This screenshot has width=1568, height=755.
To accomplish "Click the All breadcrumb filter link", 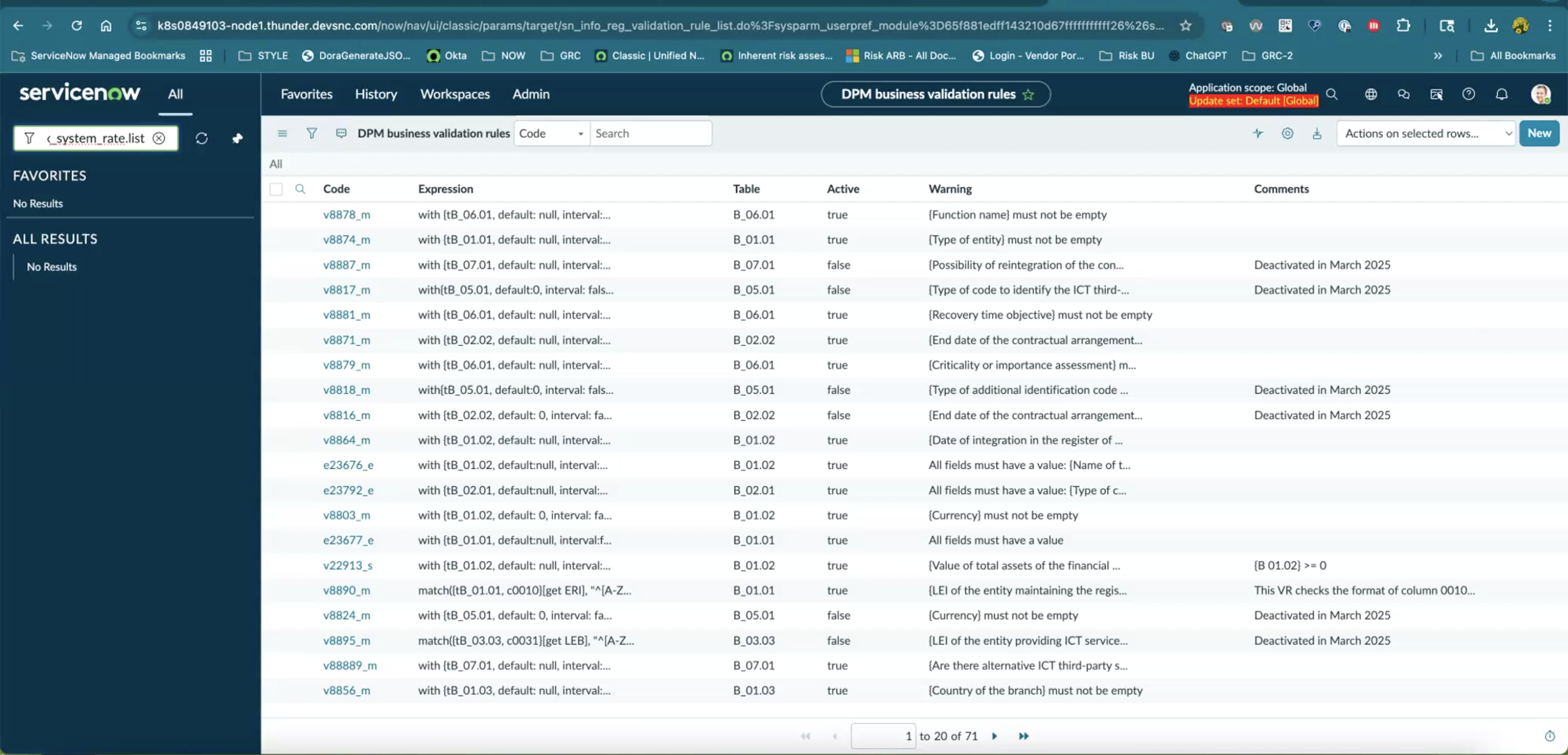I will [276, 164].
